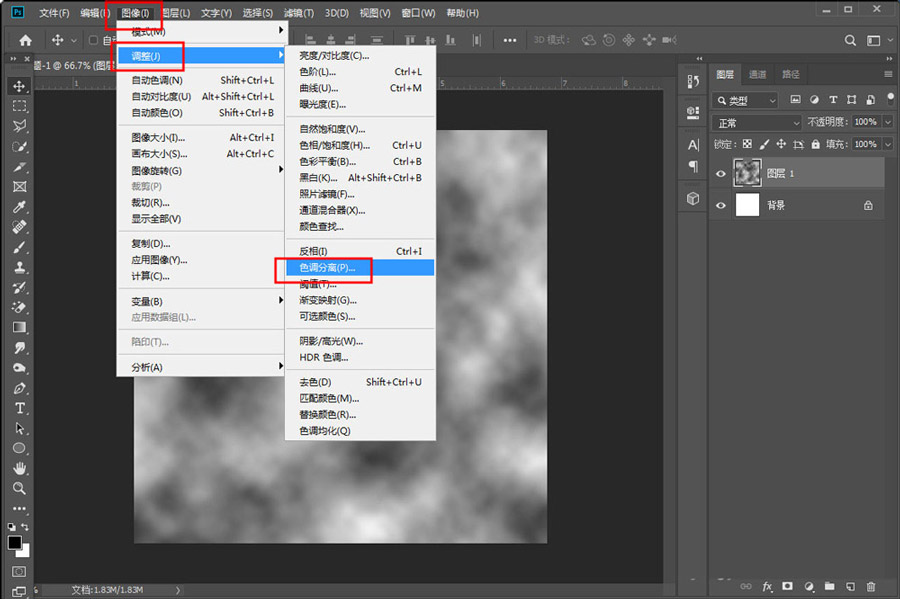The width and height of the screenshot is (900, 599).
Task: Choose 渐变映射(G)... menu entry
Action: [360, 300]
